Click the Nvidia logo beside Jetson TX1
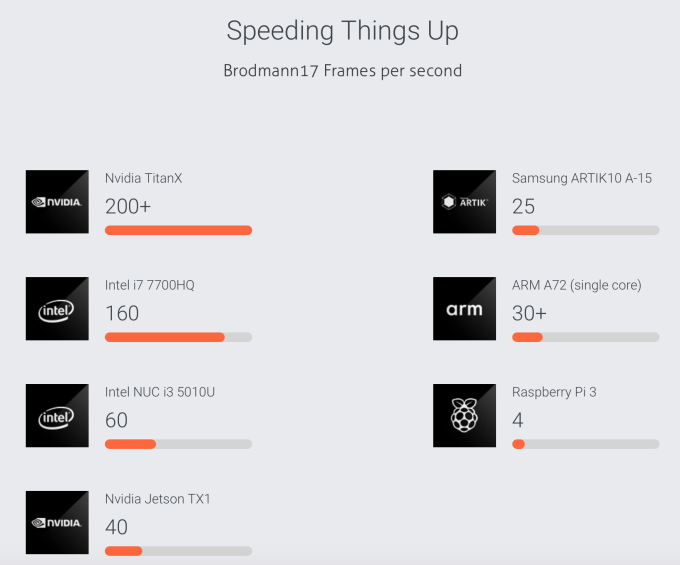Image resolution: width=680 pixels, height=565 pixels. click(x=57, y=522)
